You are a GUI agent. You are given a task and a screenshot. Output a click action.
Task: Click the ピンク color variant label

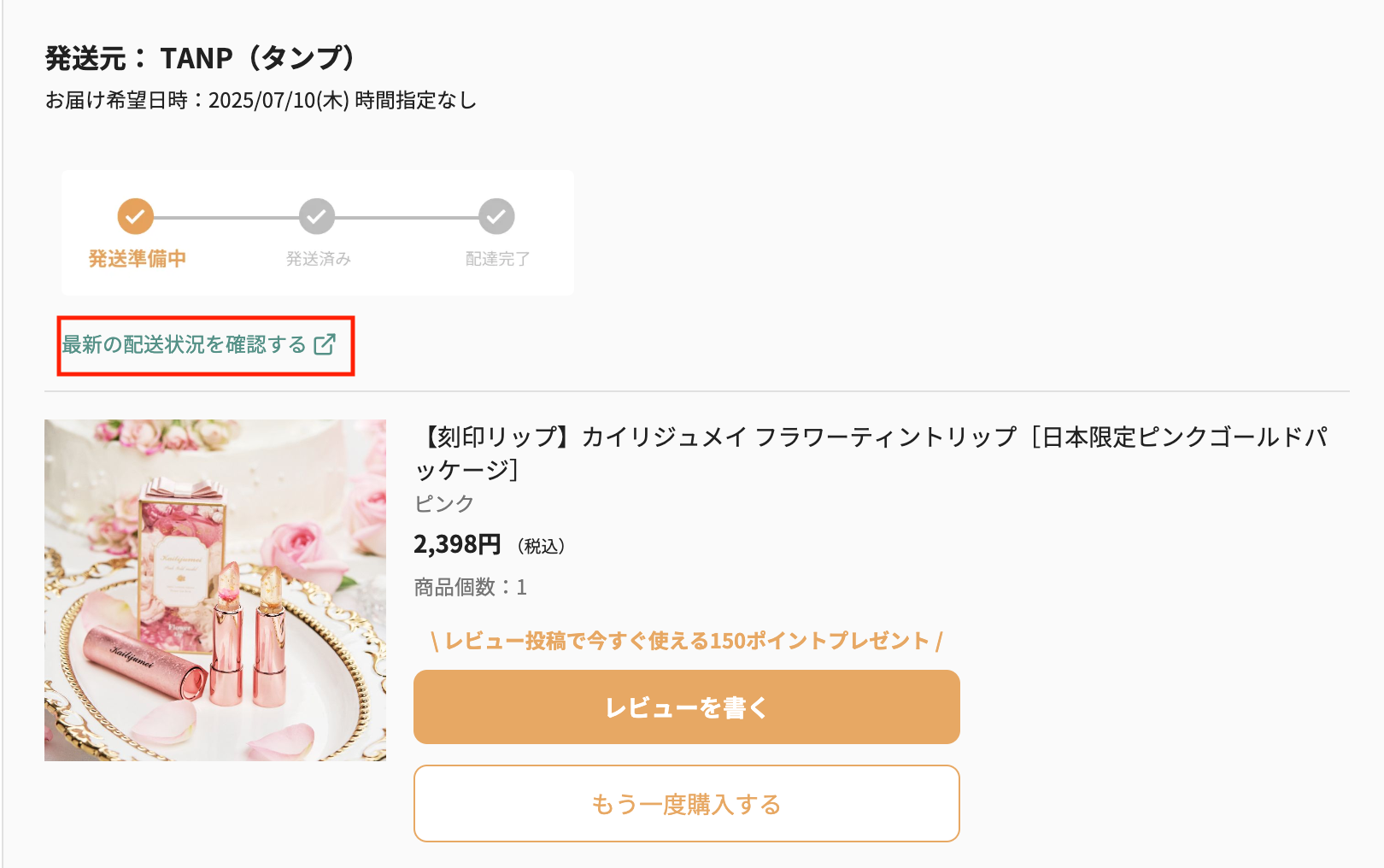coord(442,503)
